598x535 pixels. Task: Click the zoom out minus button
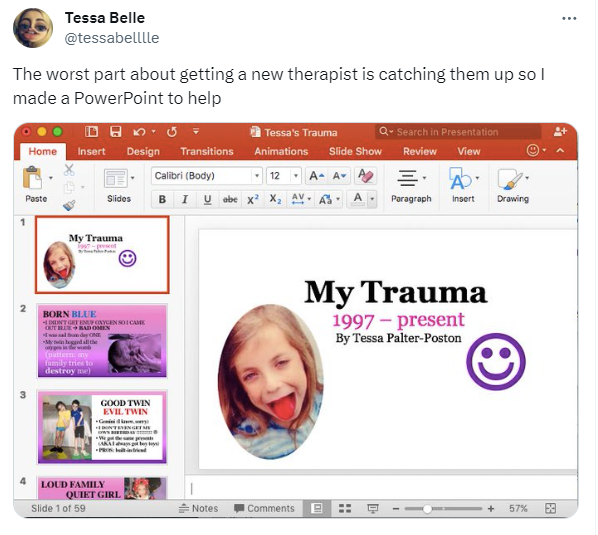click(x=396, y=508)
